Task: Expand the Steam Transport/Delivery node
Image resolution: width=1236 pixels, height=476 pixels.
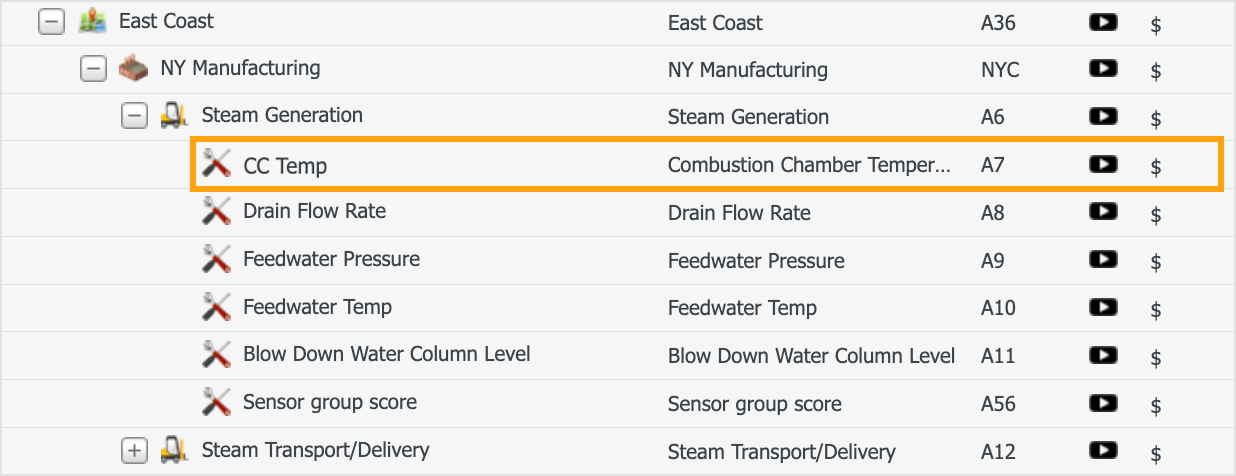Action: (134, 450)
